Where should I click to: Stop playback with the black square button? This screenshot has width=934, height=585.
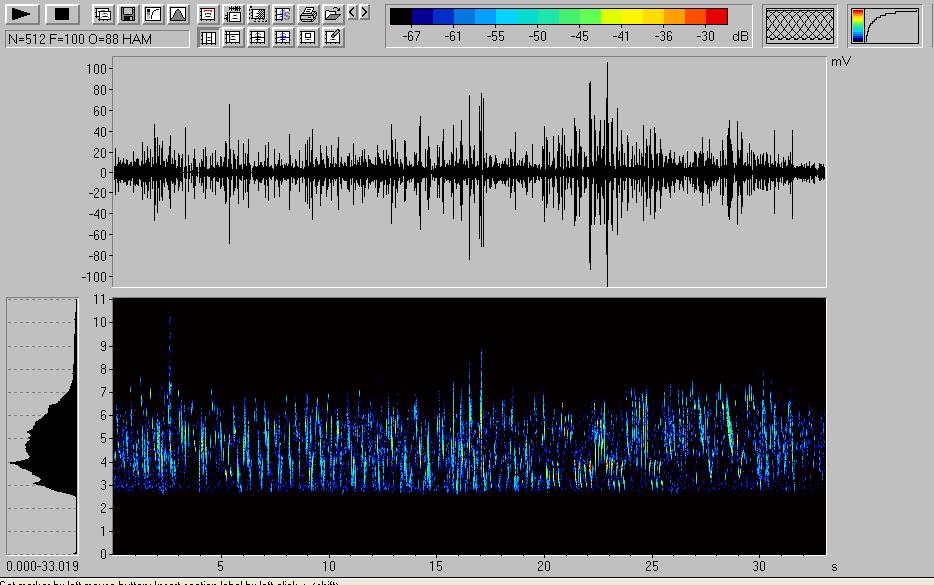tap(62, 14)
